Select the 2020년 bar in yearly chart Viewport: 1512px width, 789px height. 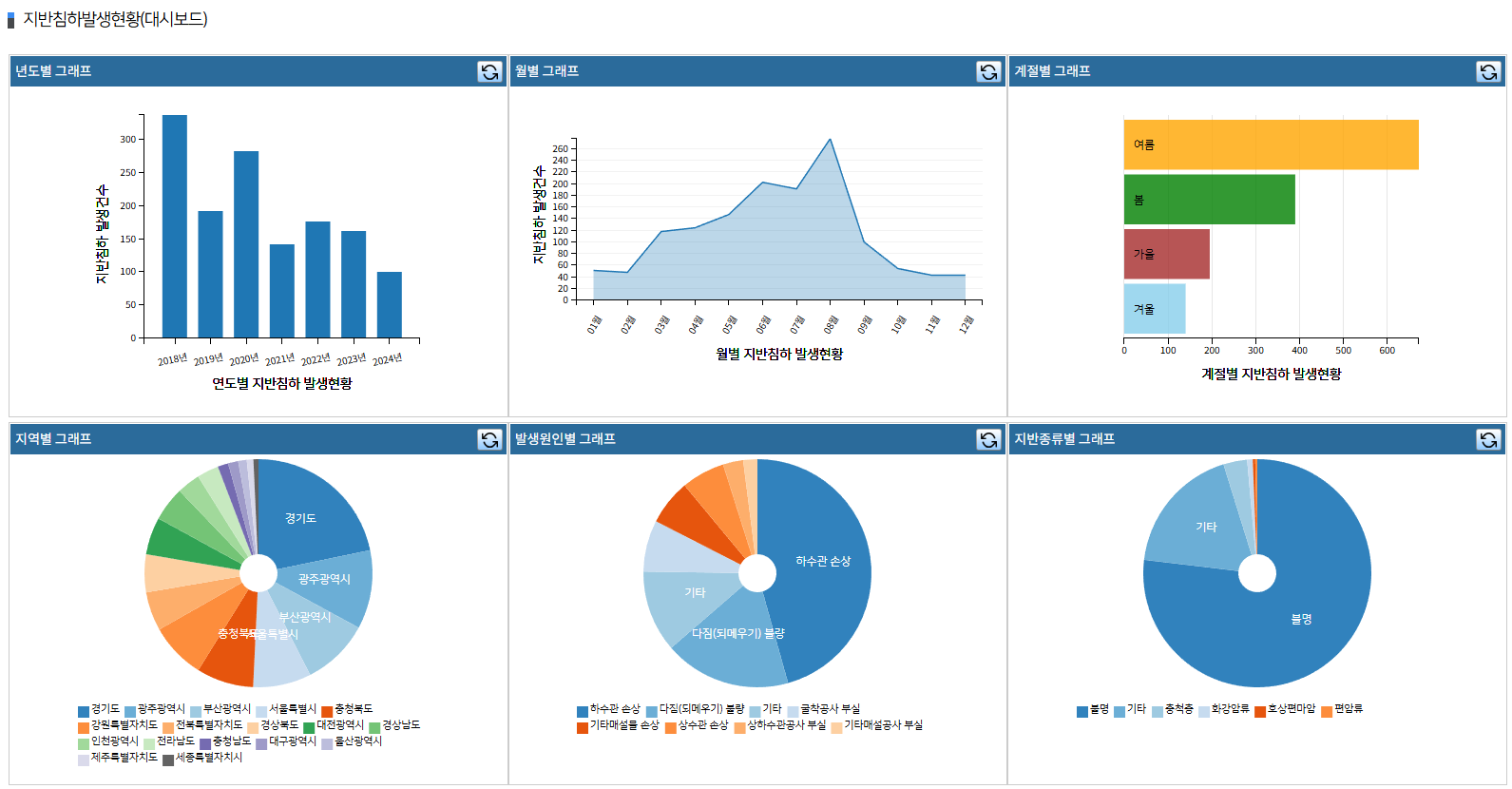pos(246,244)
